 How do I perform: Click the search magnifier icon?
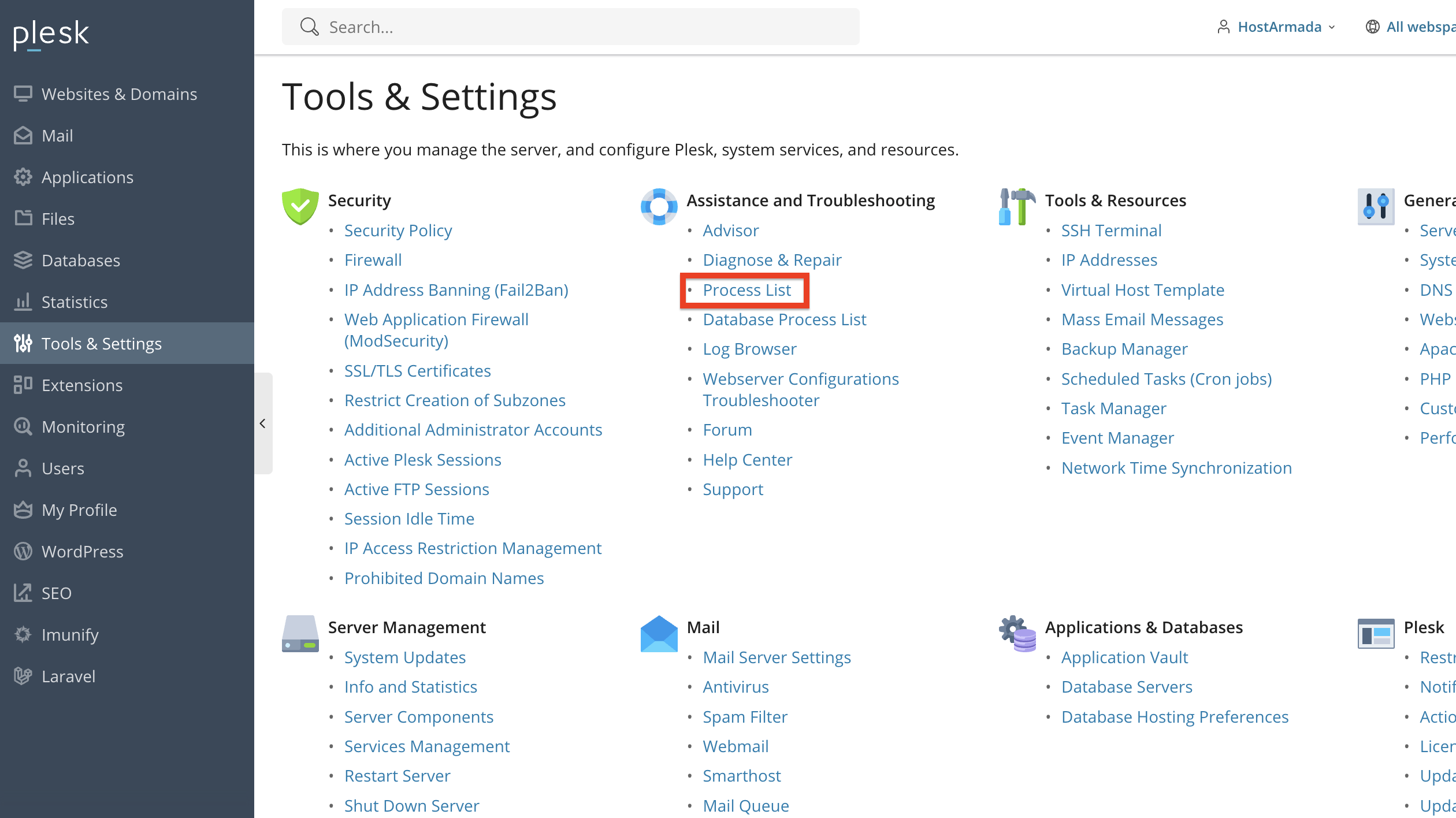(310, 27)
